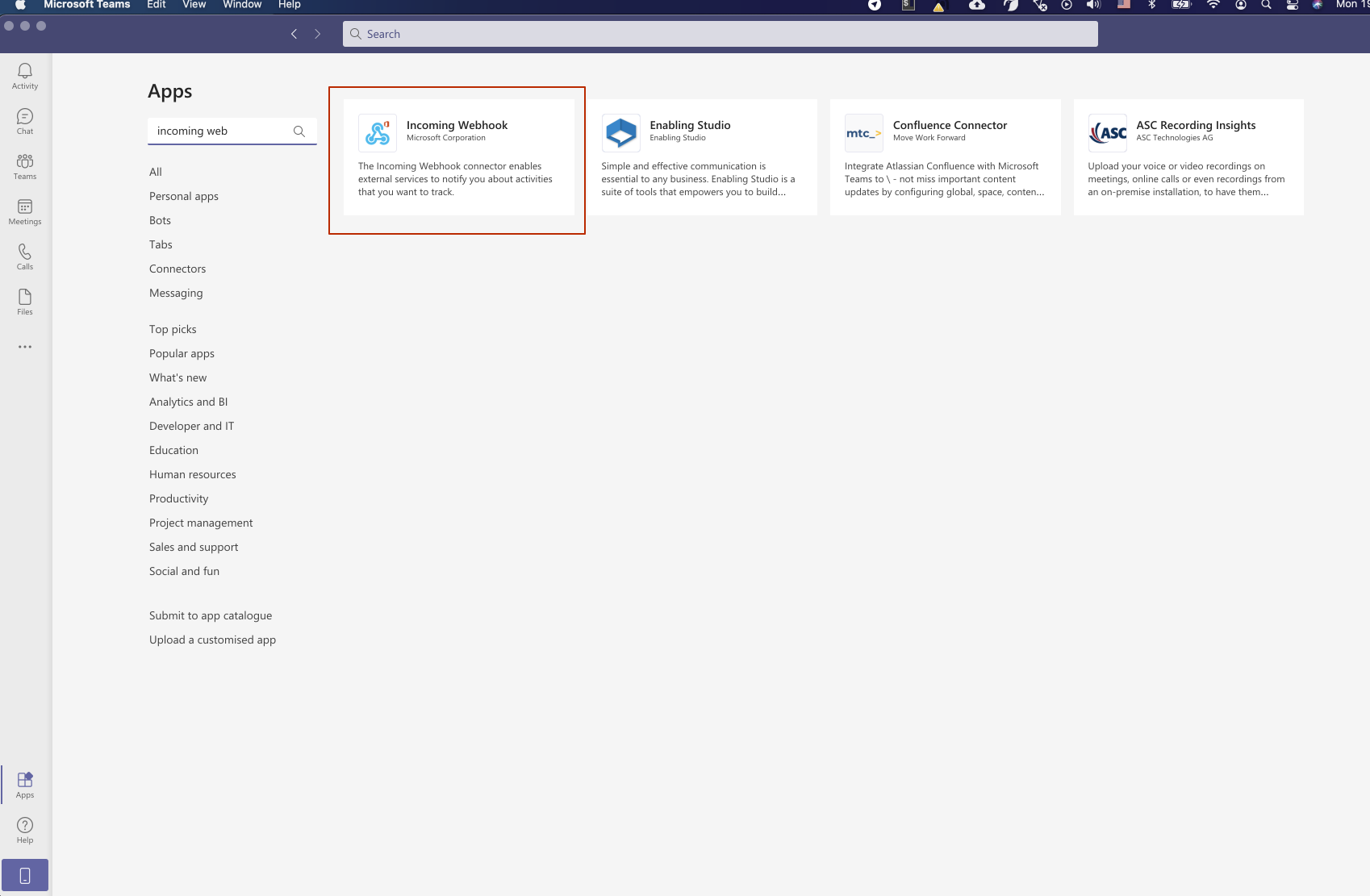Open Popular apps list
Image resolution: width=1370 pixels, height=896 pixels.
[x=182, y=353]
